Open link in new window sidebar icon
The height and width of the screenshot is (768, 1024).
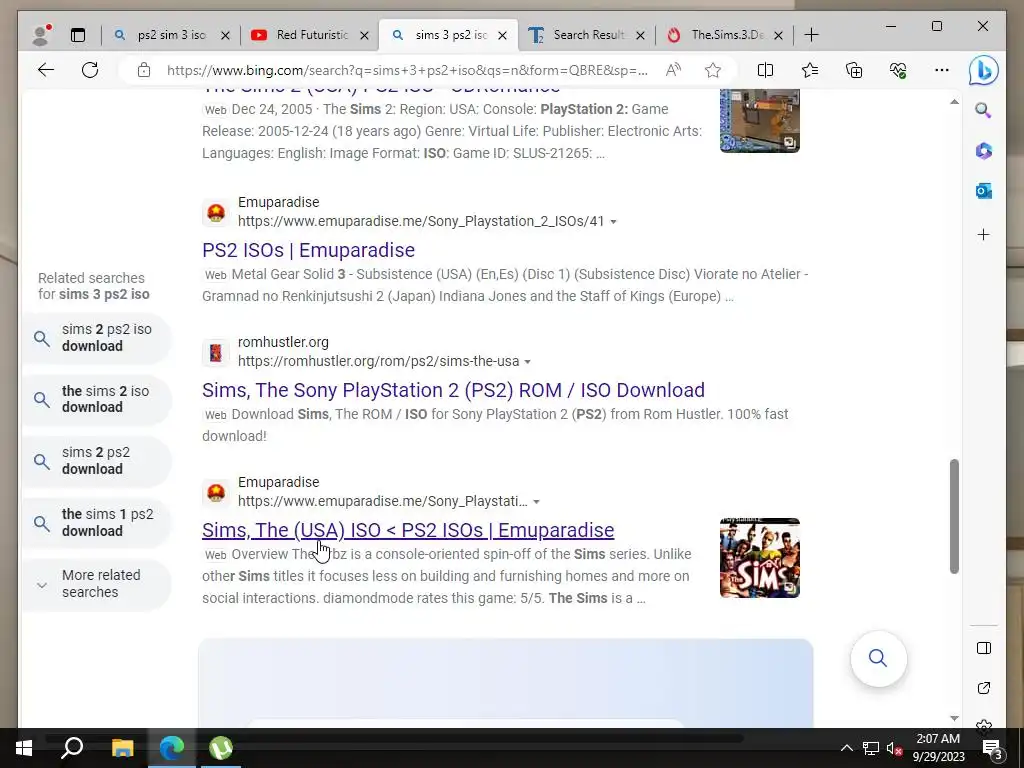tap(984, 688)
